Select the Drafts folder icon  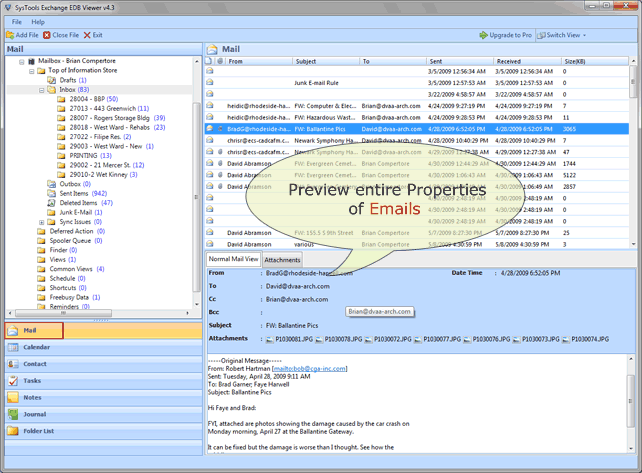(52, 80)
